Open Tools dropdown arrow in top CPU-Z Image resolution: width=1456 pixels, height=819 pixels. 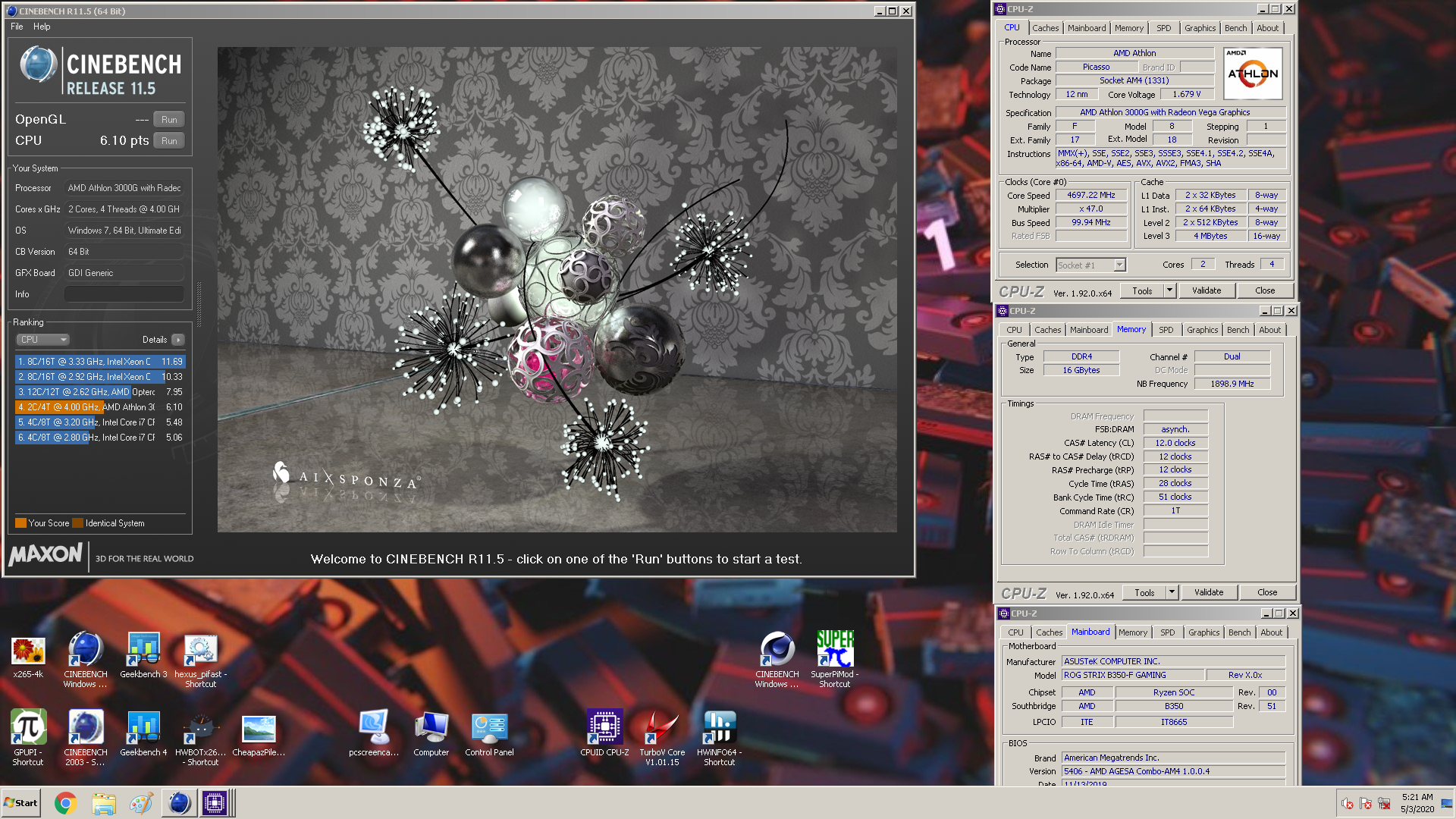coord(1169,290)
